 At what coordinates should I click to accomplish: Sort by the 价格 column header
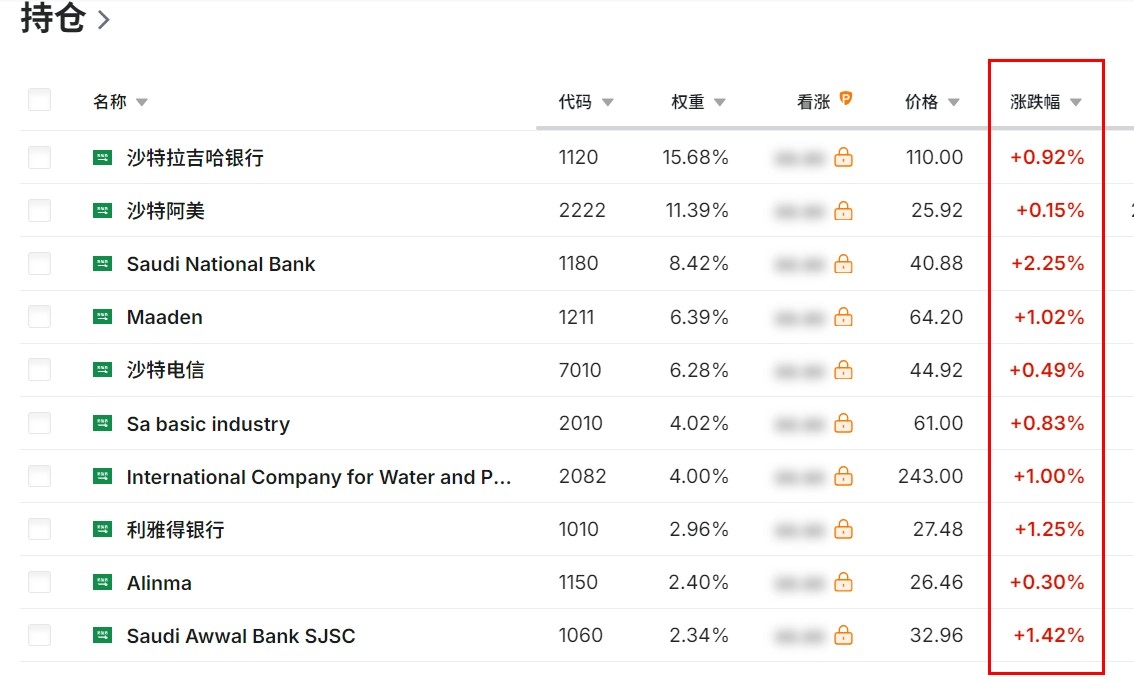pyautogui.click(x=921, y=101)
